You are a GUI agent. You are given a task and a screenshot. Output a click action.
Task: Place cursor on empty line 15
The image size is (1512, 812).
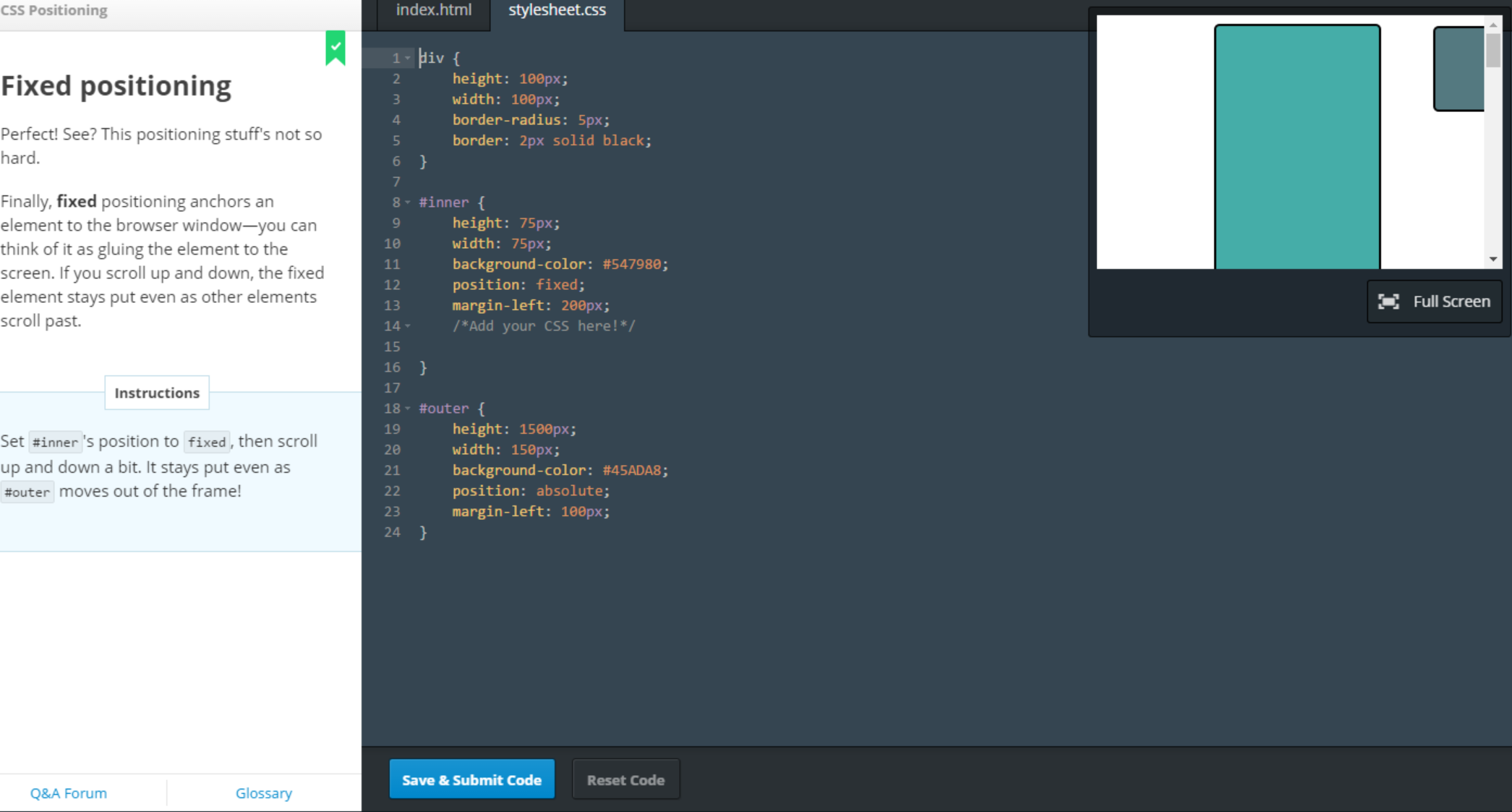[x=506, y=347]
